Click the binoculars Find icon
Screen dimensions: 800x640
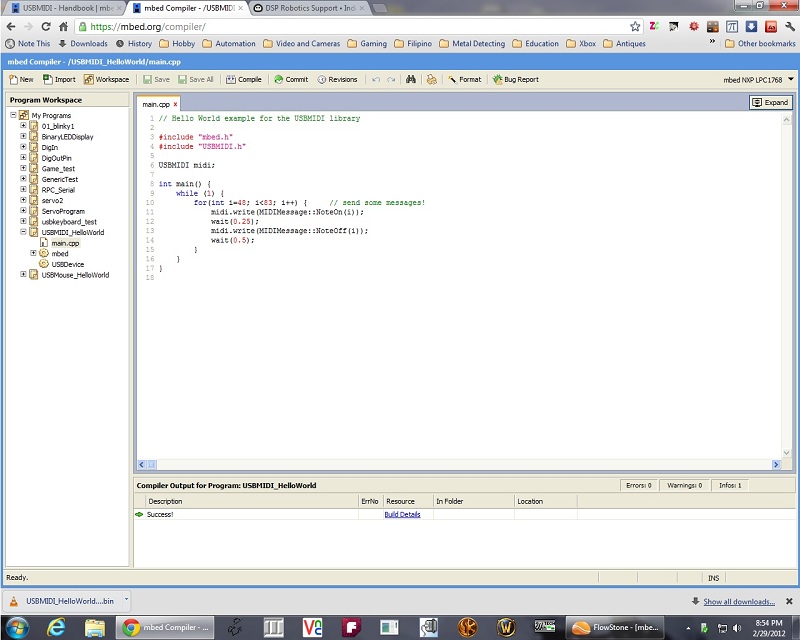[411, 79]
